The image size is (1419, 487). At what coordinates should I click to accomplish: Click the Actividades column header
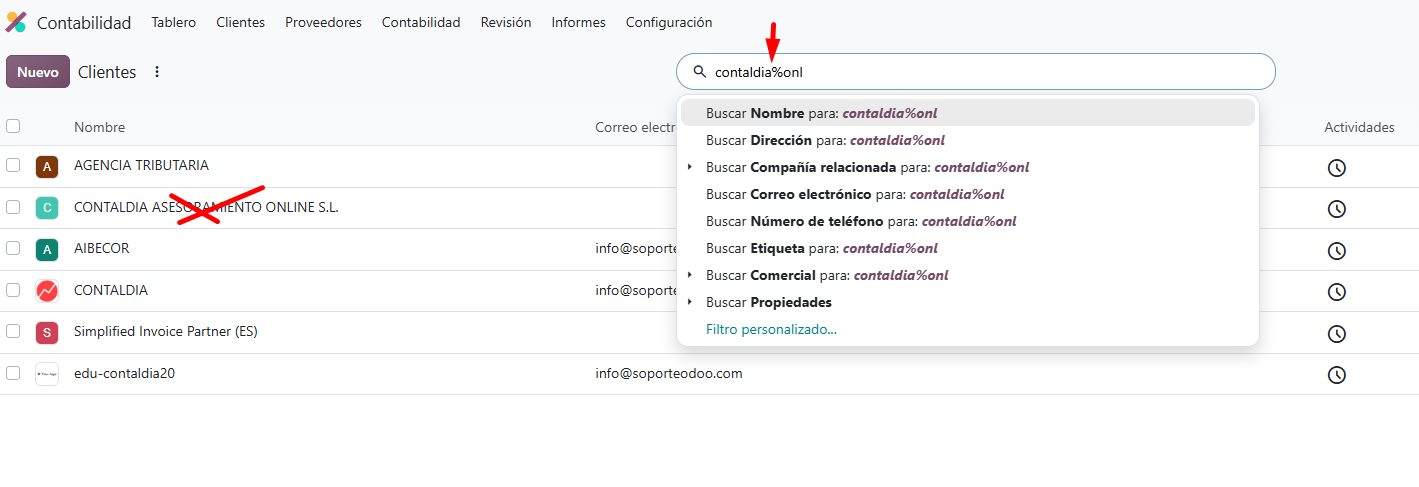(1359, 127)
